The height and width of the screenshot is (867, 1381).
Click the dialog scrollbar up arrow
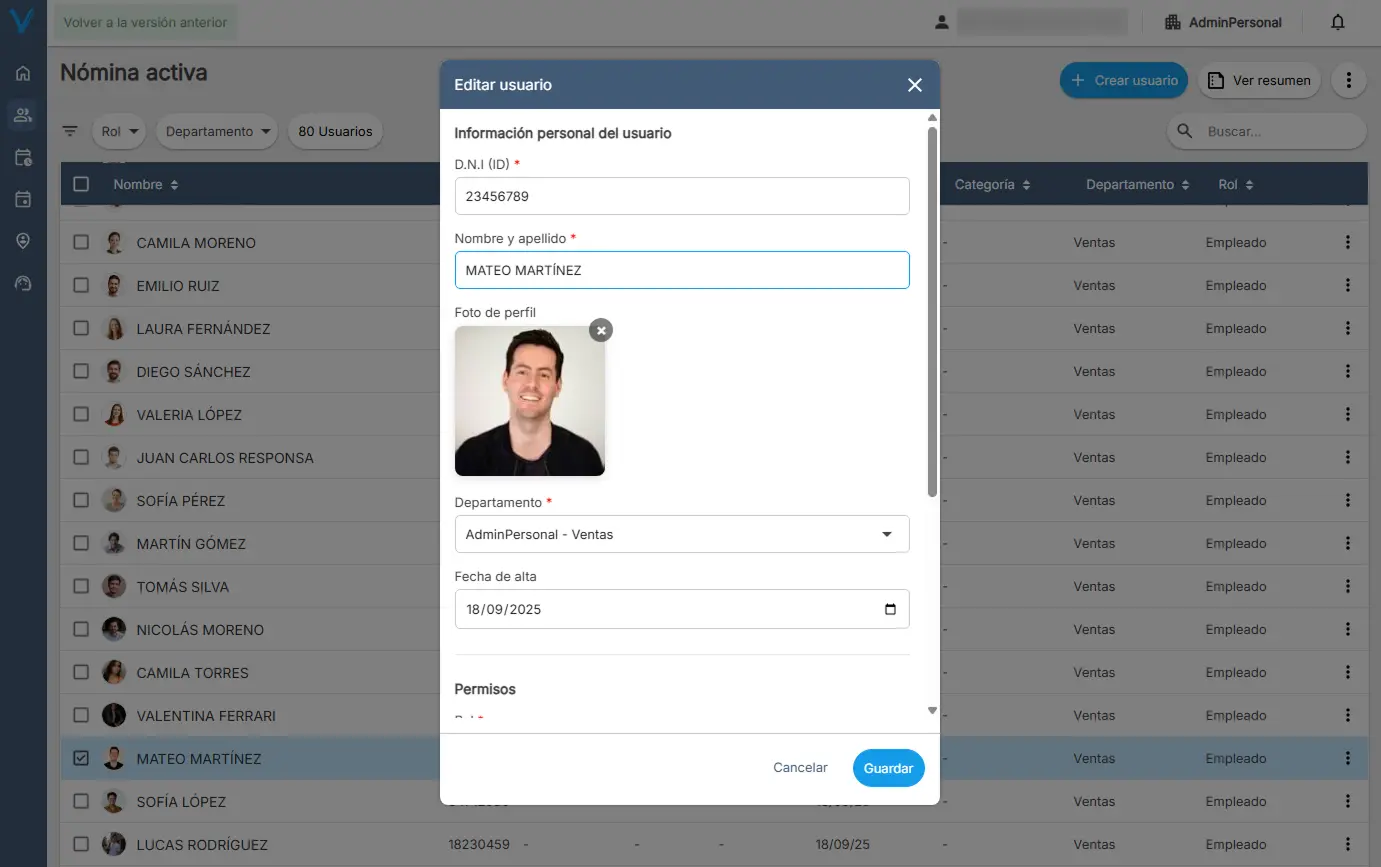[932, 118]
